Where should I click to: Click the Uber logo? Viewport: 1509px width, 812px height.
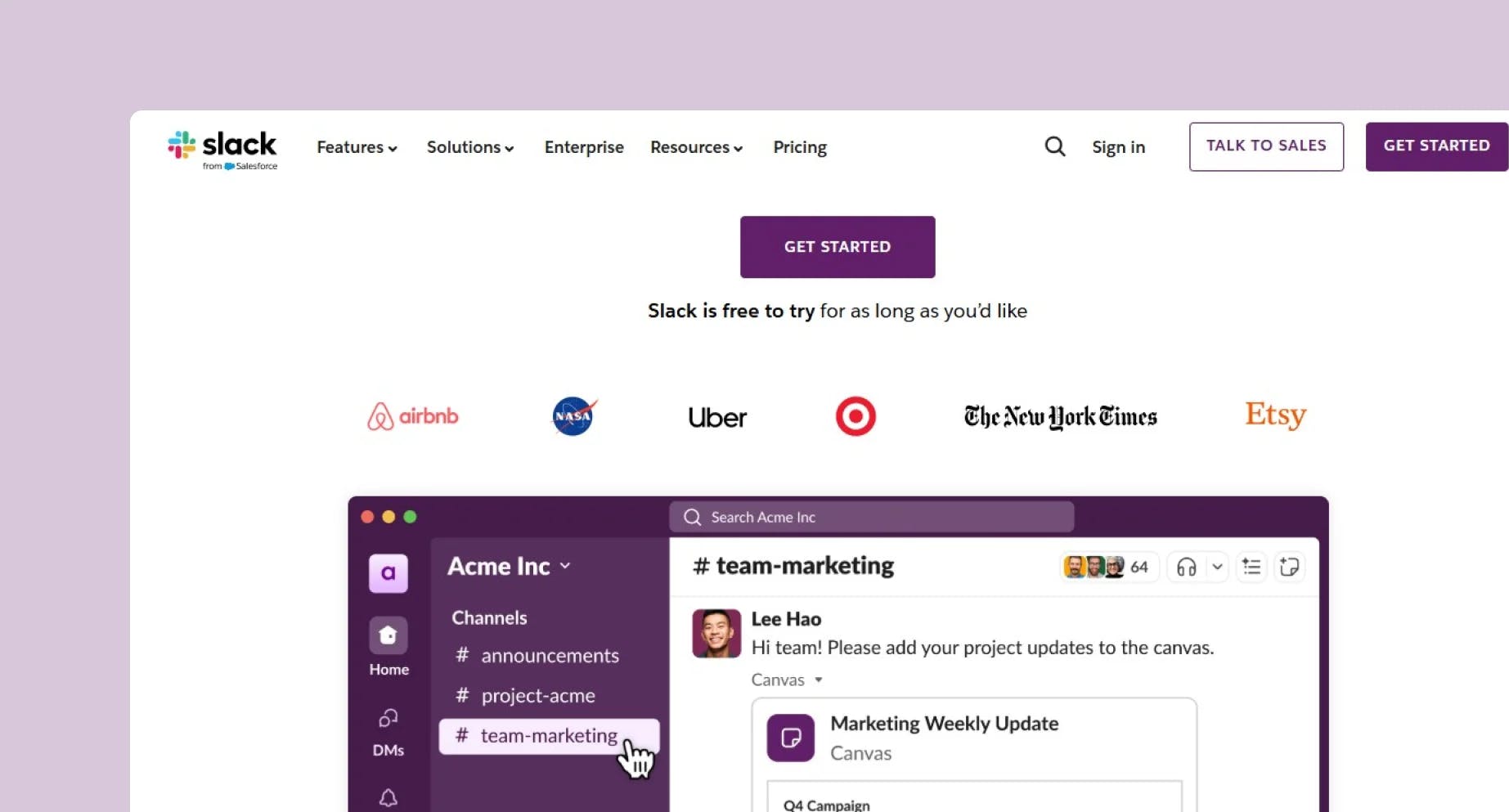(x=717, y=418)
